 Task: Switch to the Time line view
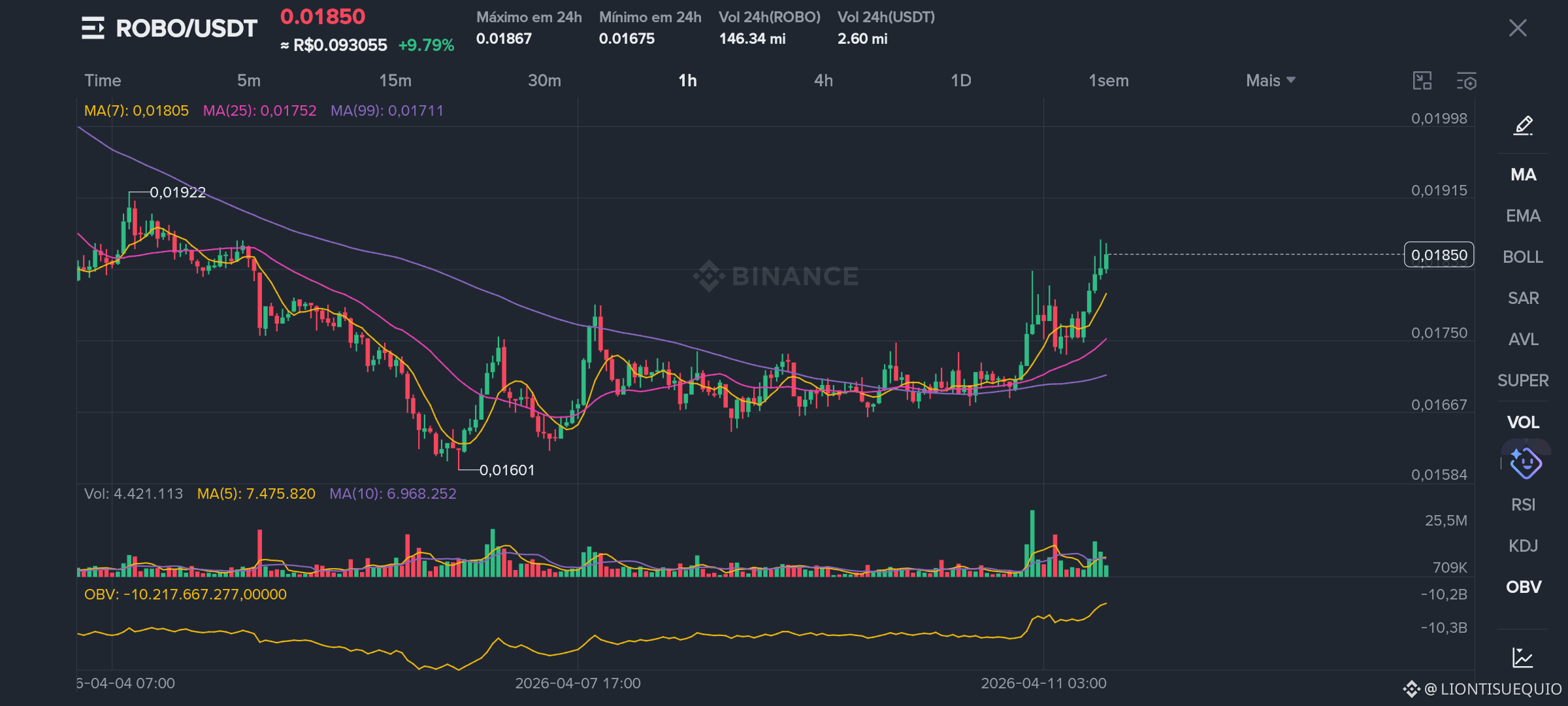tap(103, 80)
